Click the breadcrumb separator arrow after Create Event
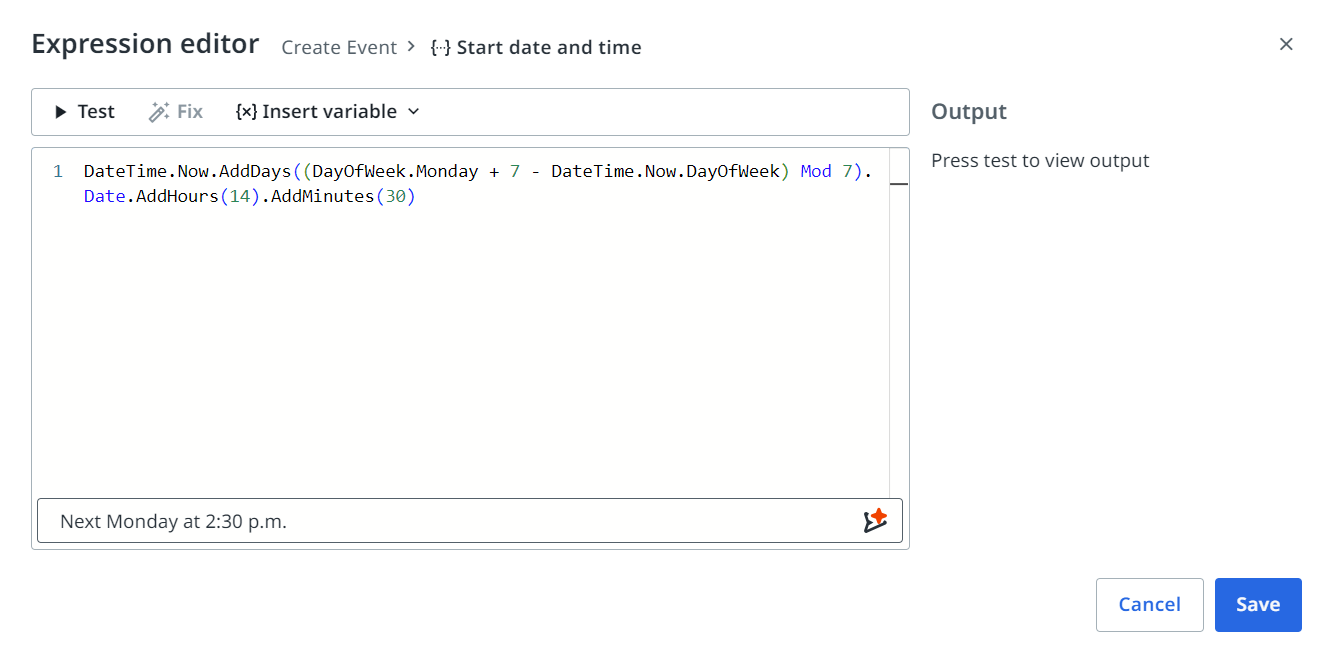The width and height of the screenshot is (1324, 656). (x=411, y=47)
